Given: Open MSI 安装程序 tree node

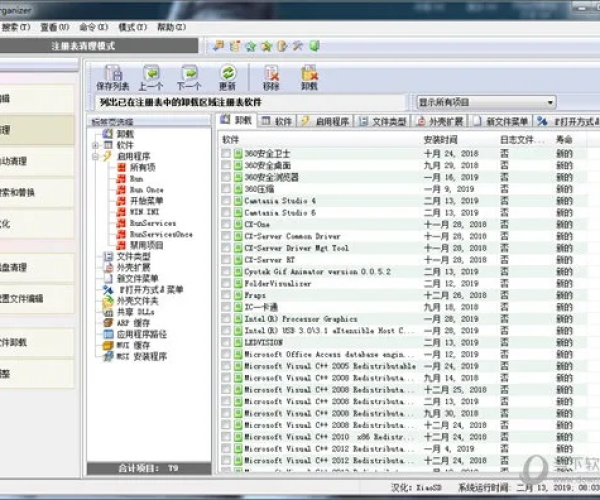Looking at the screenshot, I should point(141,357).
